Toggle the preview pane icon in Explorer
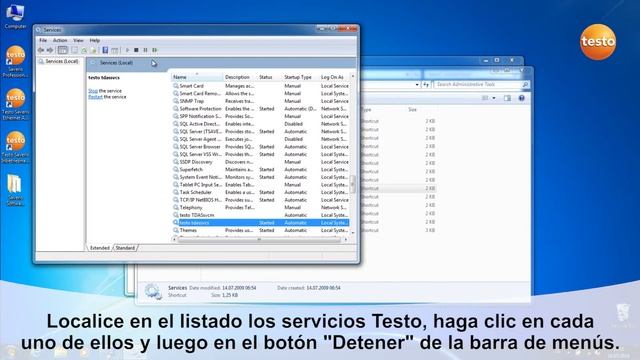The width and height of the screenshot is (640, 360). pos(507,98)
